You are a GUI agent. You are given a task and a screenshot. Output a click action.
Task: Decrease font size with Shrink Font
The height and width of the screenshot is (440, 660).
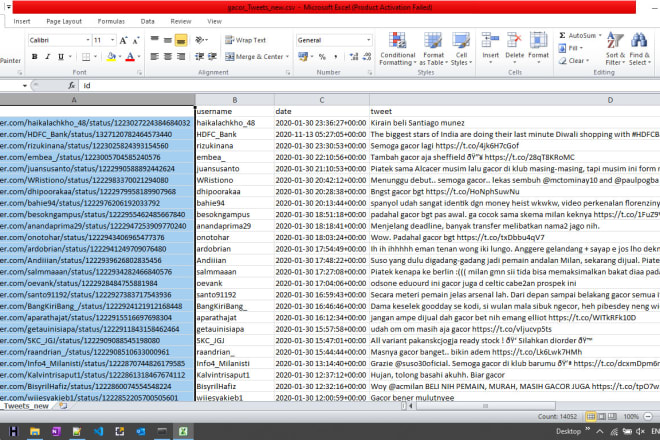136,40
